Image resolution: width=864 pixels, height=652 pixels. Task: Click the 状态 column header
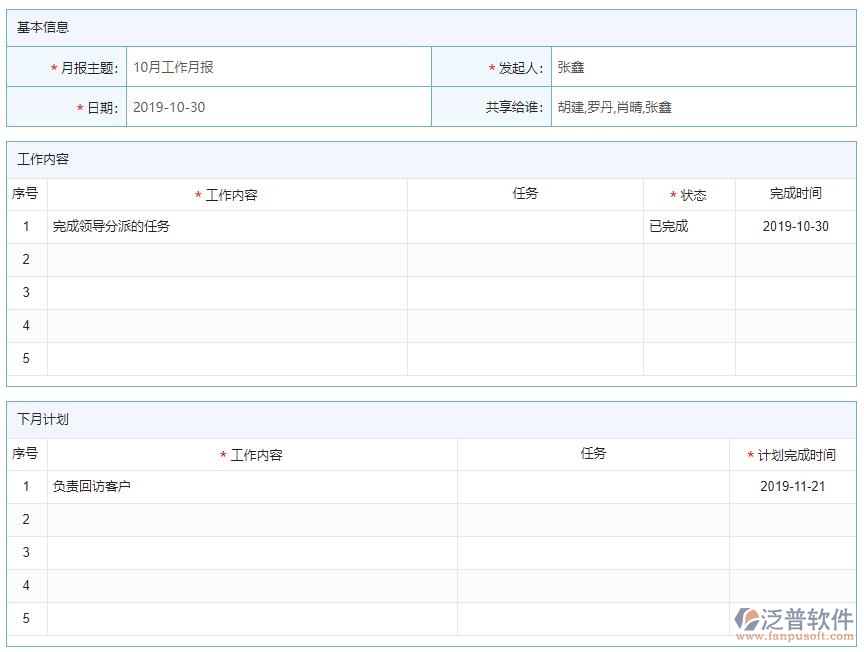[x=693, y=195]
